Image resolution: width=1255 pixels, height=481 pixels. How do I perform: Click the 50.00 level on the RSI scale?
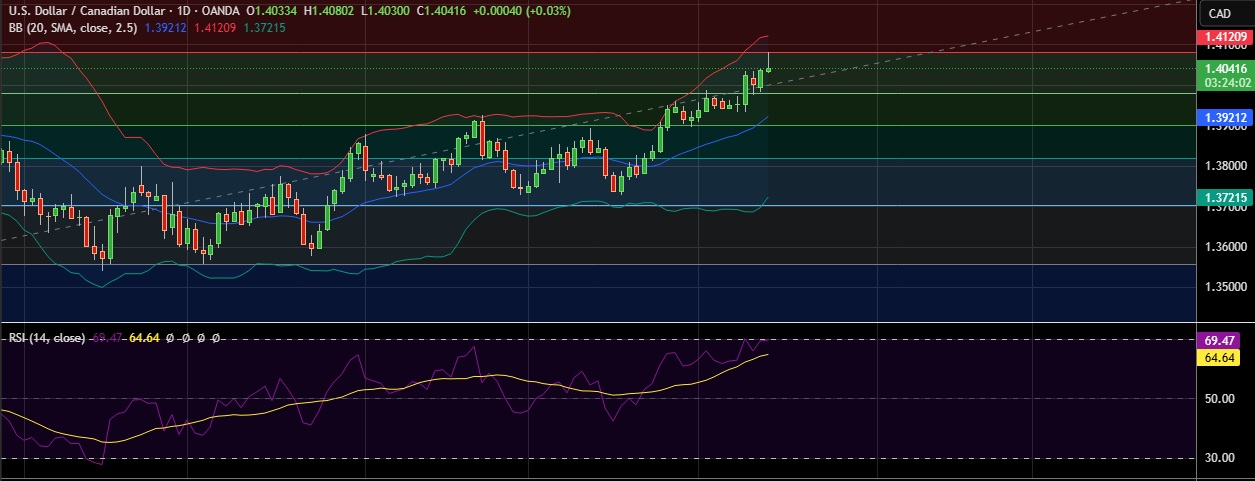pos(1218,399)
